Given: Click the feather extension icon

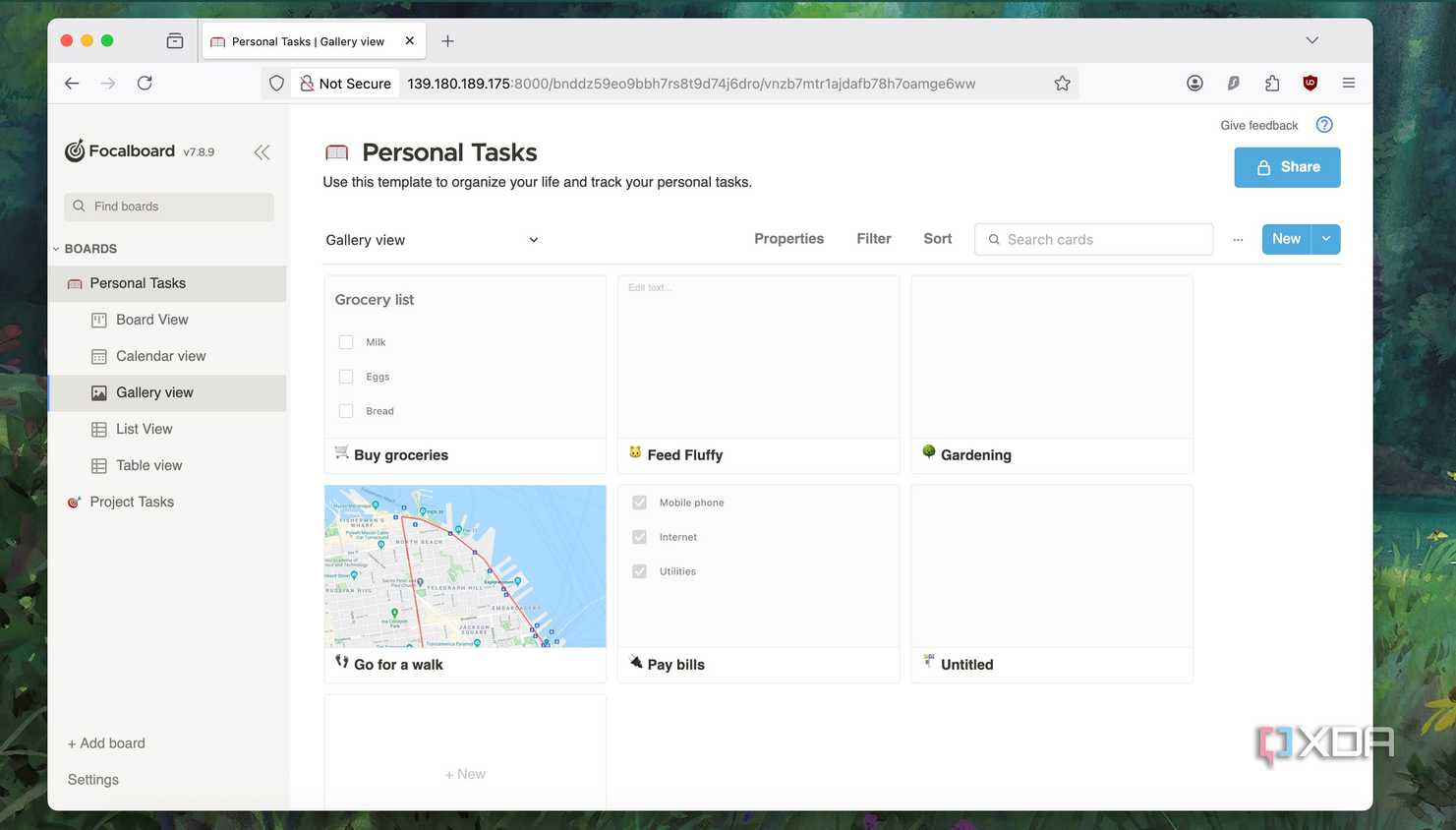Looking at the screenshot, I should pyautogui.click(x=1233, y=84).
